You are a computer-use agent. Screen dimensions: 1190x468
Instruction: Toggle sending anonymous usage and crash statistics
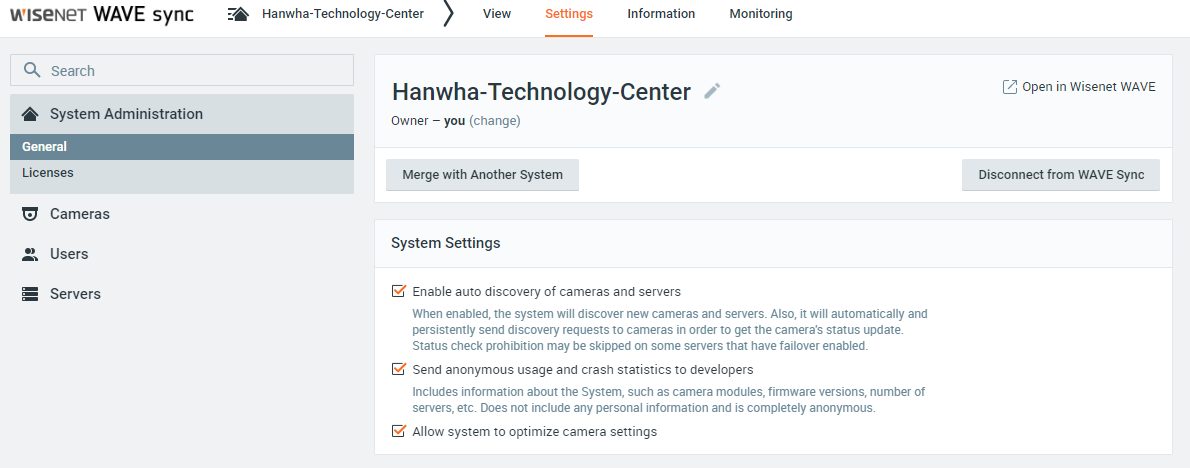point(398,369)
